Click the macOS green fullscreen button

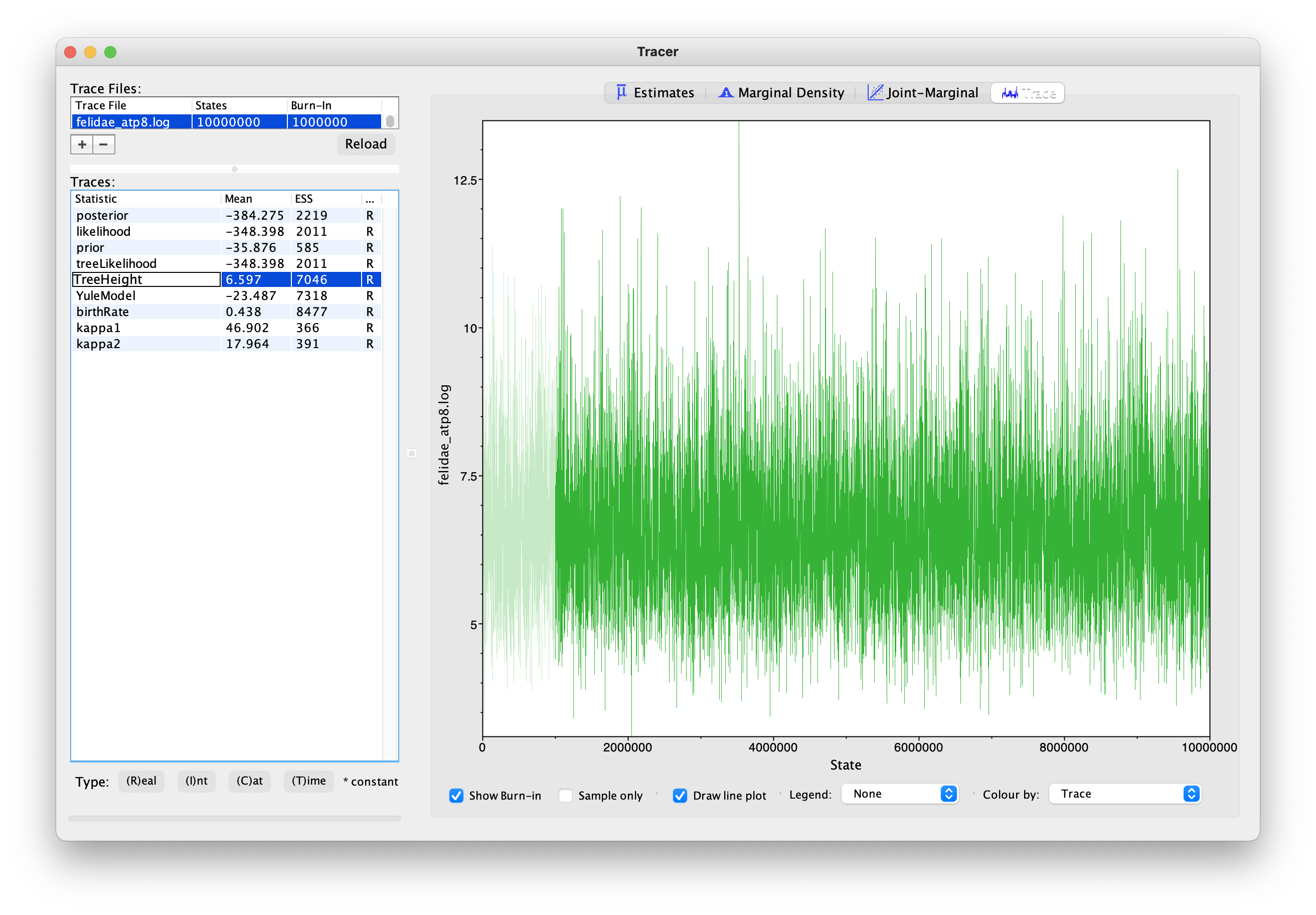111,52
